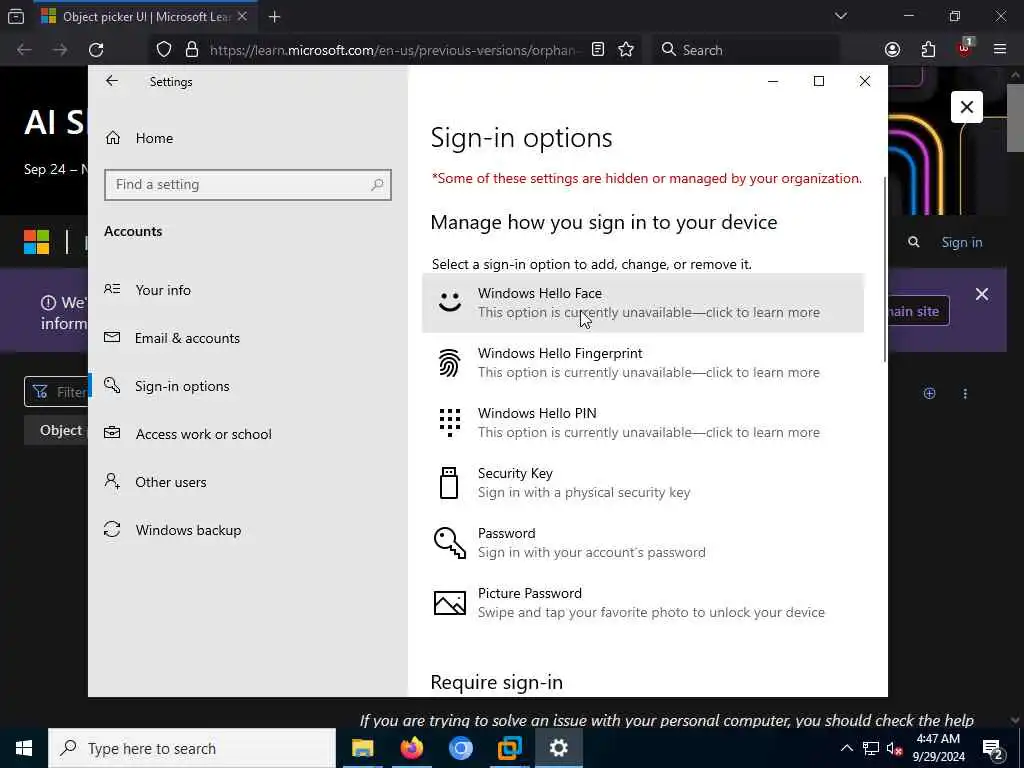
Task: Select the Windows Hello PIN option
Action: pyautogui.click(x=643, y=423)
